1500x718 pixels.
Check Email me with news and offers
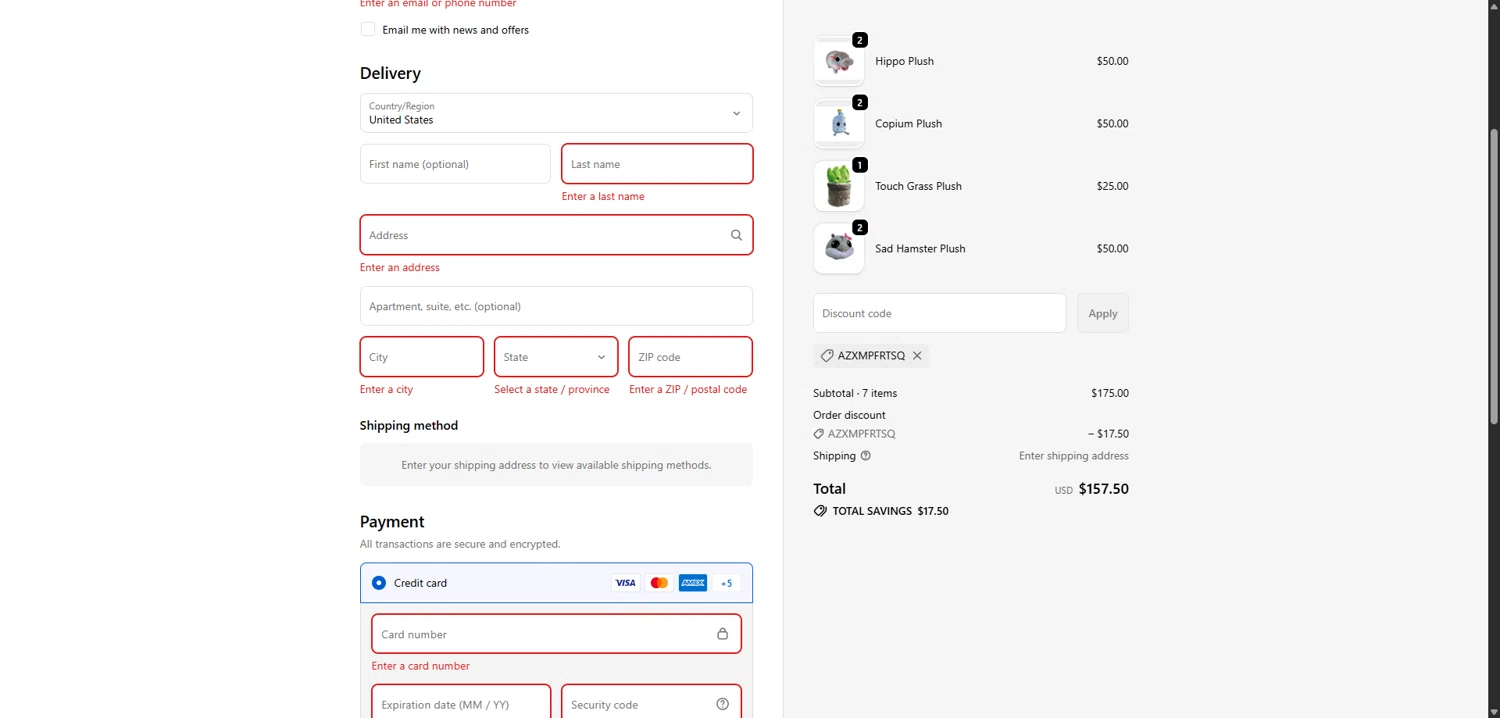pyautogui.click(x=368, y=29)
